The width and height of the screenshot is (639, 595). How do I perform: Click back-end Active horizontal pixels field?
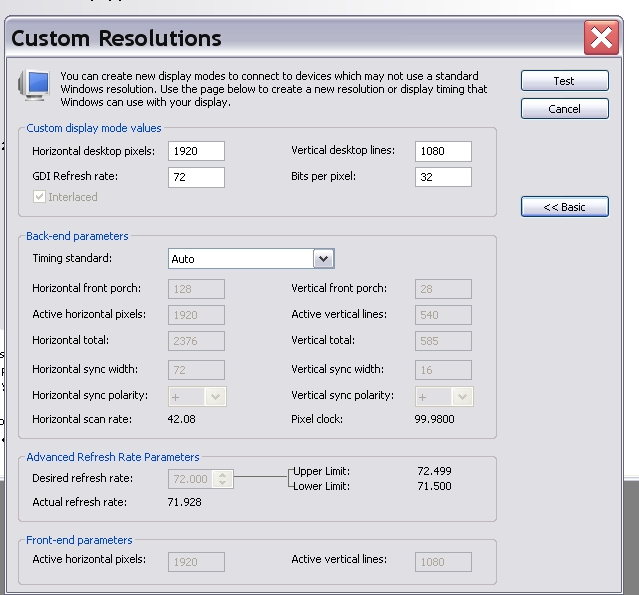(x=196, y=315)
